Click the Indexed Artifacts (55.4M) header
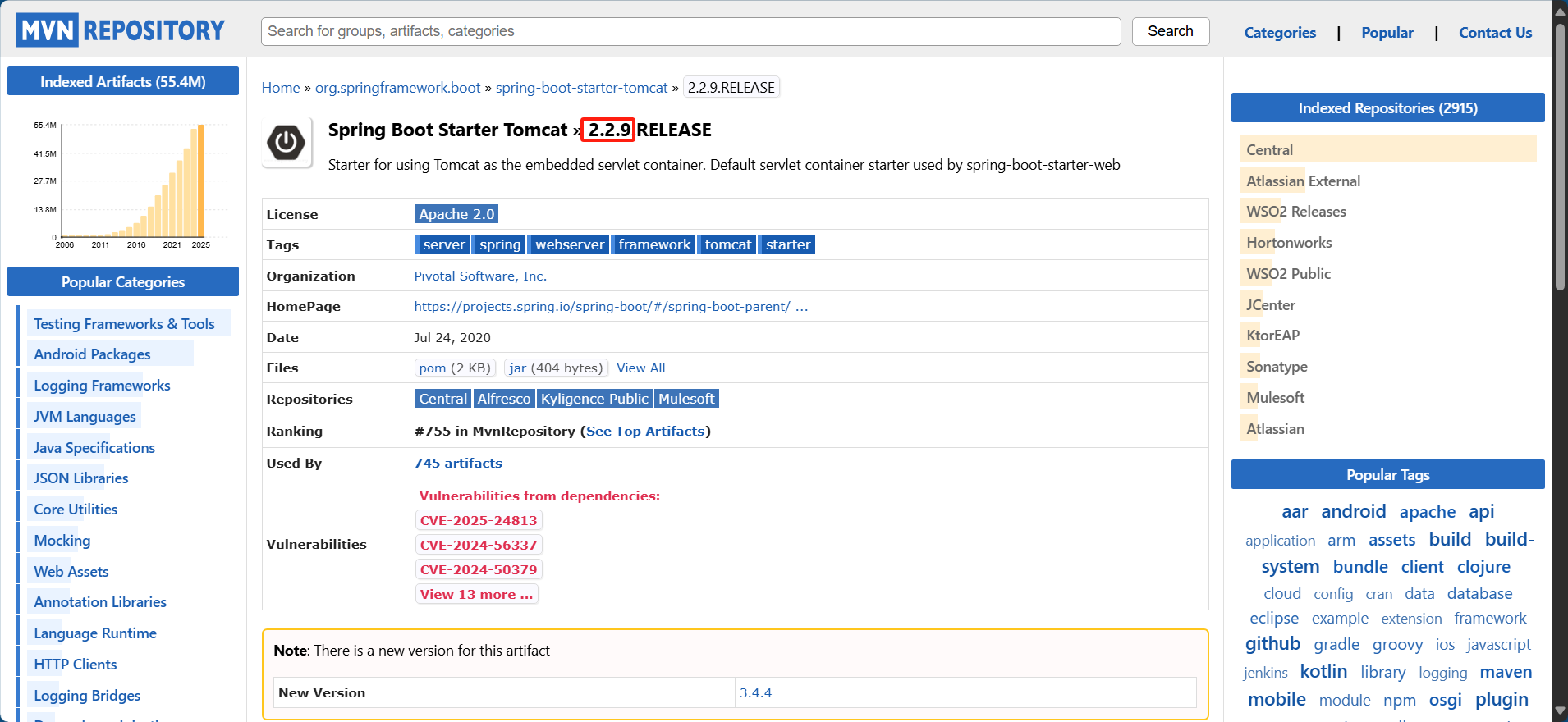The width and height of the screenshot is (1568, 722). [x=123, y=81]
